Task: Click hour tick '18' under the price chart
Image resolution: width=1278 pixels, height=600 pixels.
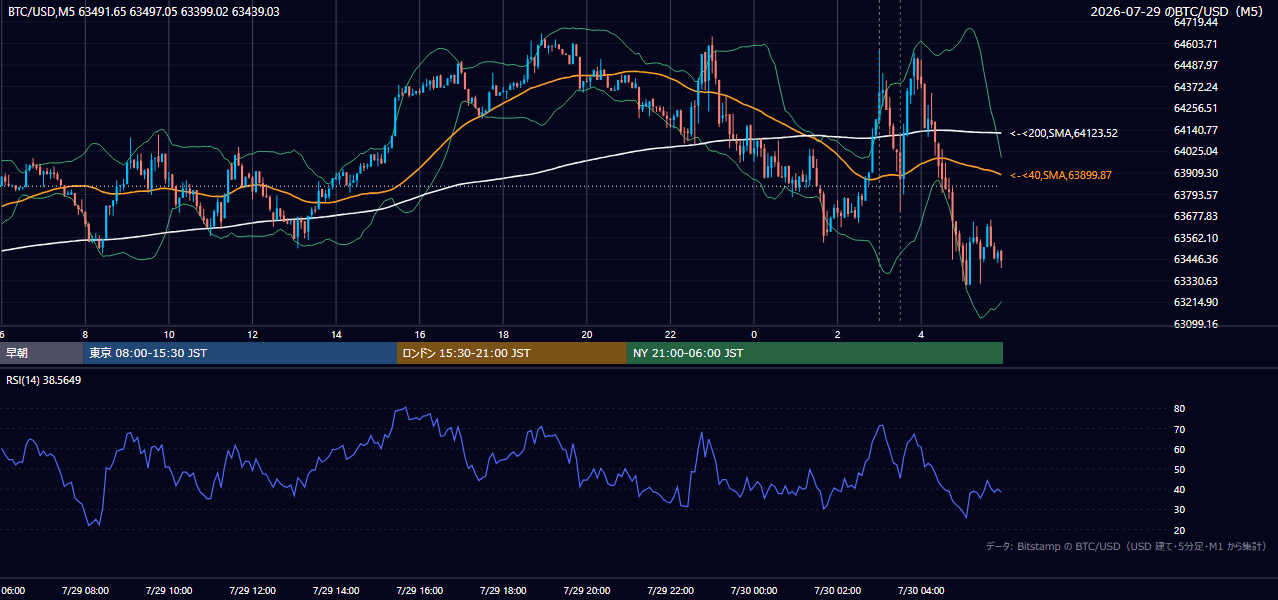Action: 503,334
